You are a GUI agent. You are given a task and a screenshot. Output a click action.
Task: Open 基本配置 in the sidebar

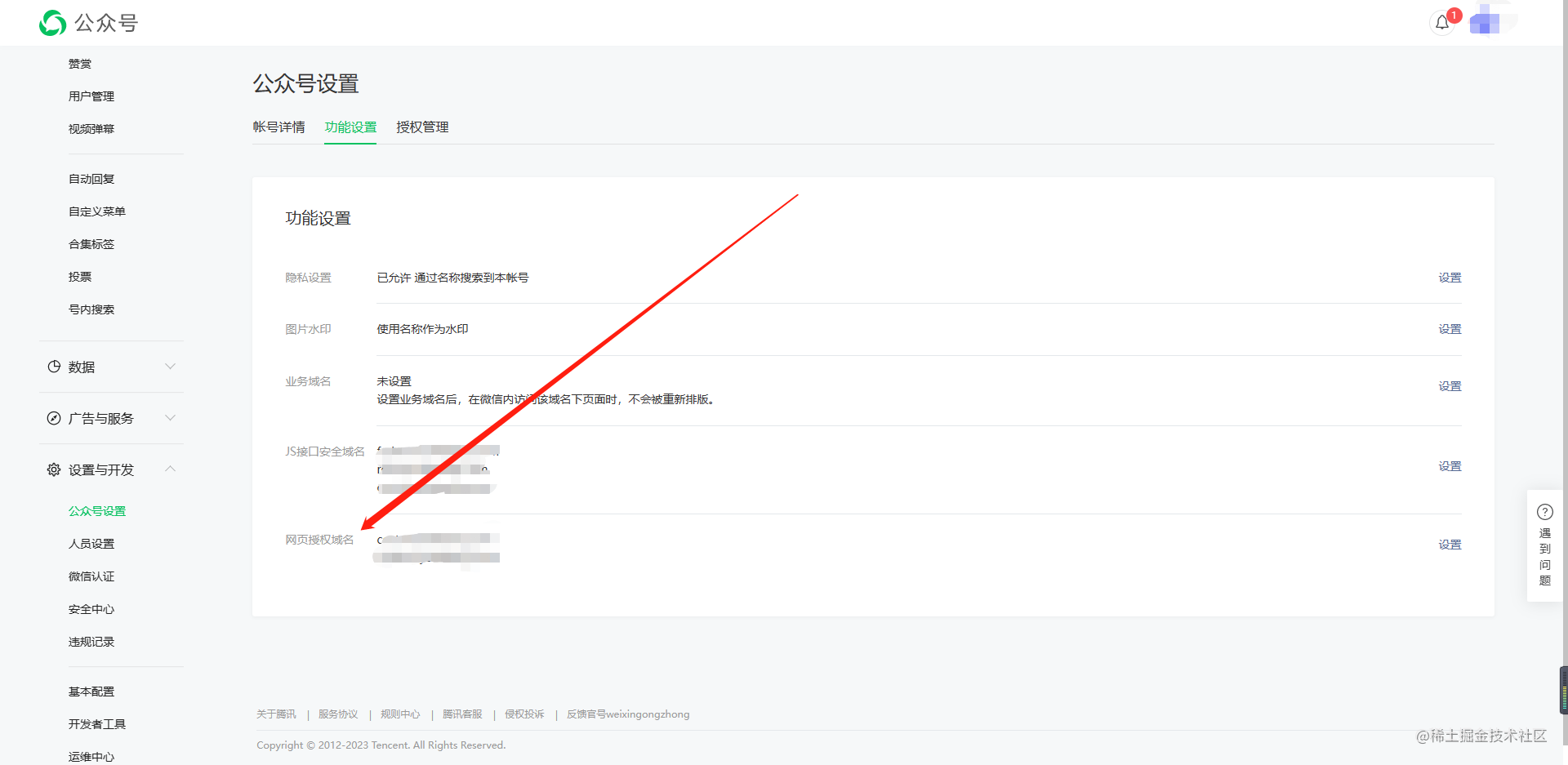pos(91,692)
